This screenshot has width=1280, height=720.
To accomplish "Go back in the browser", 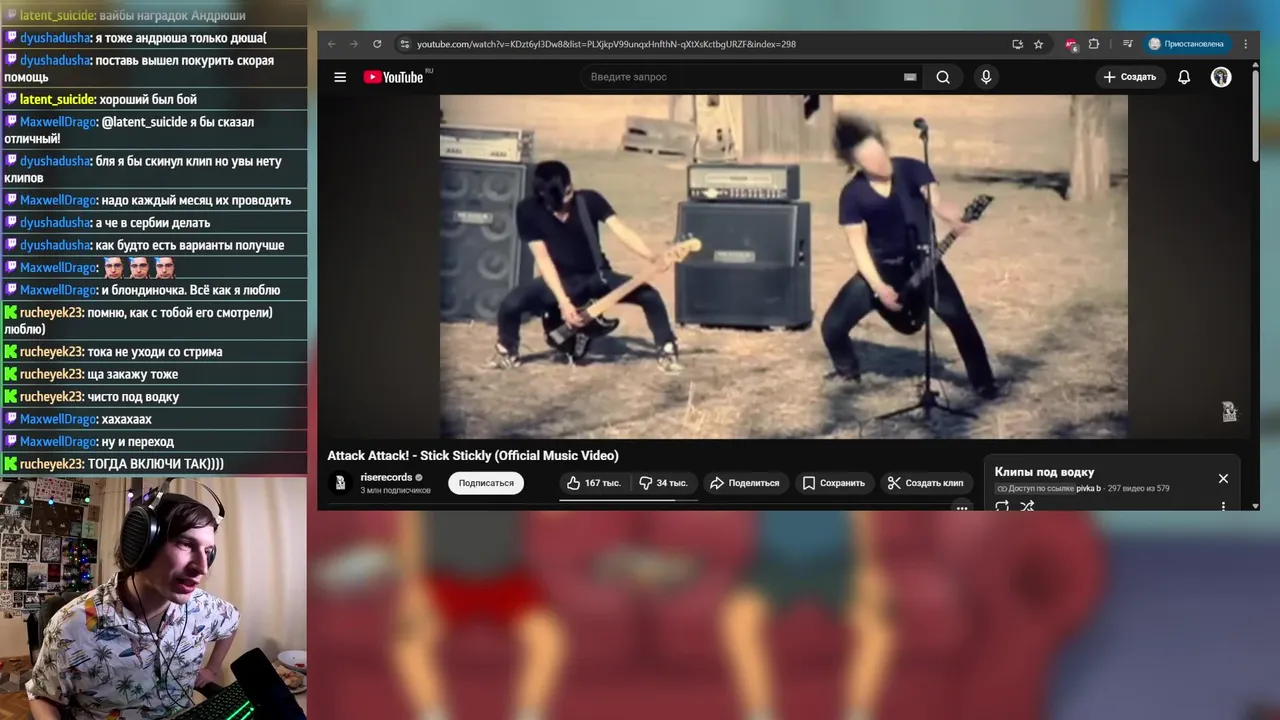I will (x=332, y=44).
